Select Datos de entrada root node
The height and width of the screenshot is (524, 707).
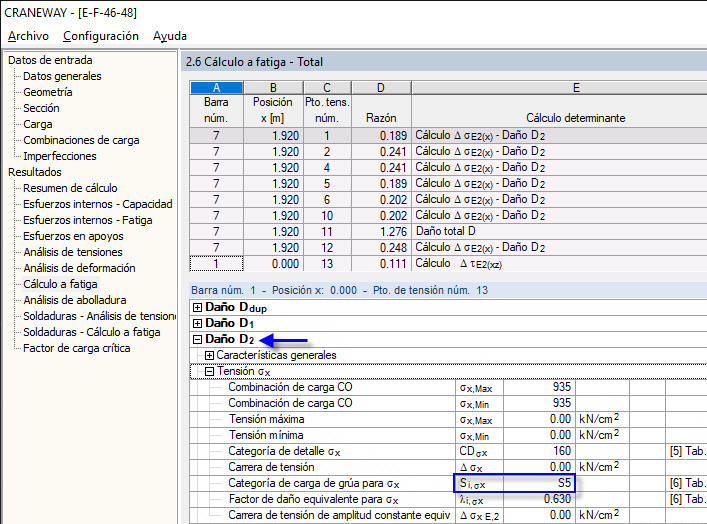[50, 60]
